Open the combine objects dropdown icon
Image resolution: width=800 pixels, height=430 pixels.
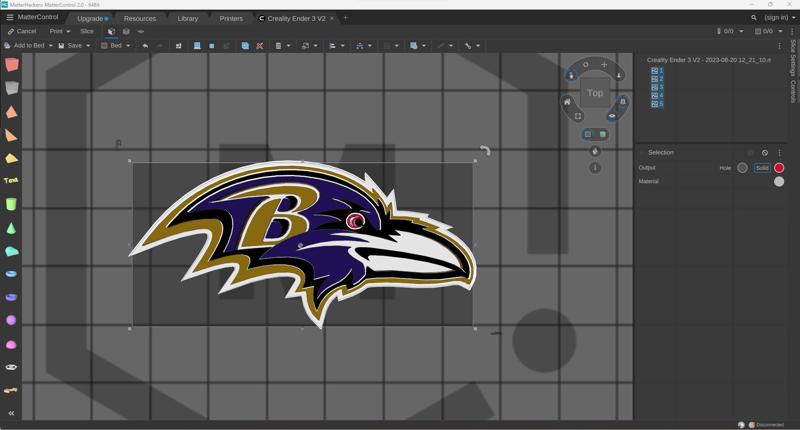(417, 46)
